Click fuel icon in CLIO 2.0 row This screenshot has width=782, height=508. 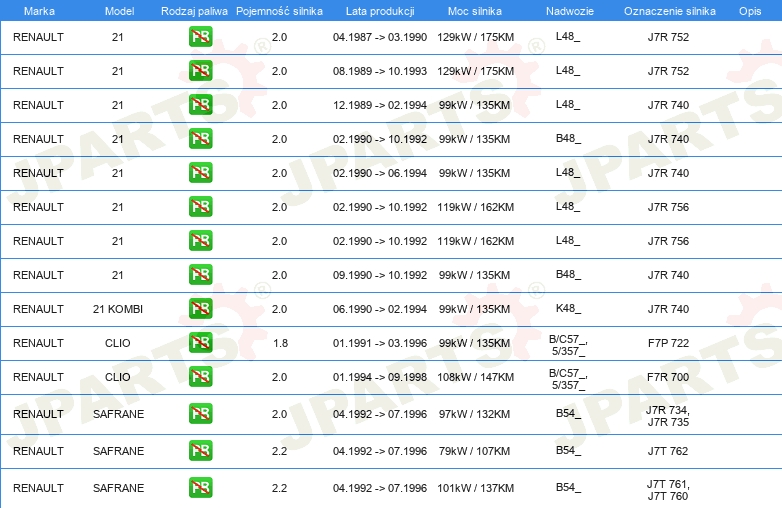[200, 376]
